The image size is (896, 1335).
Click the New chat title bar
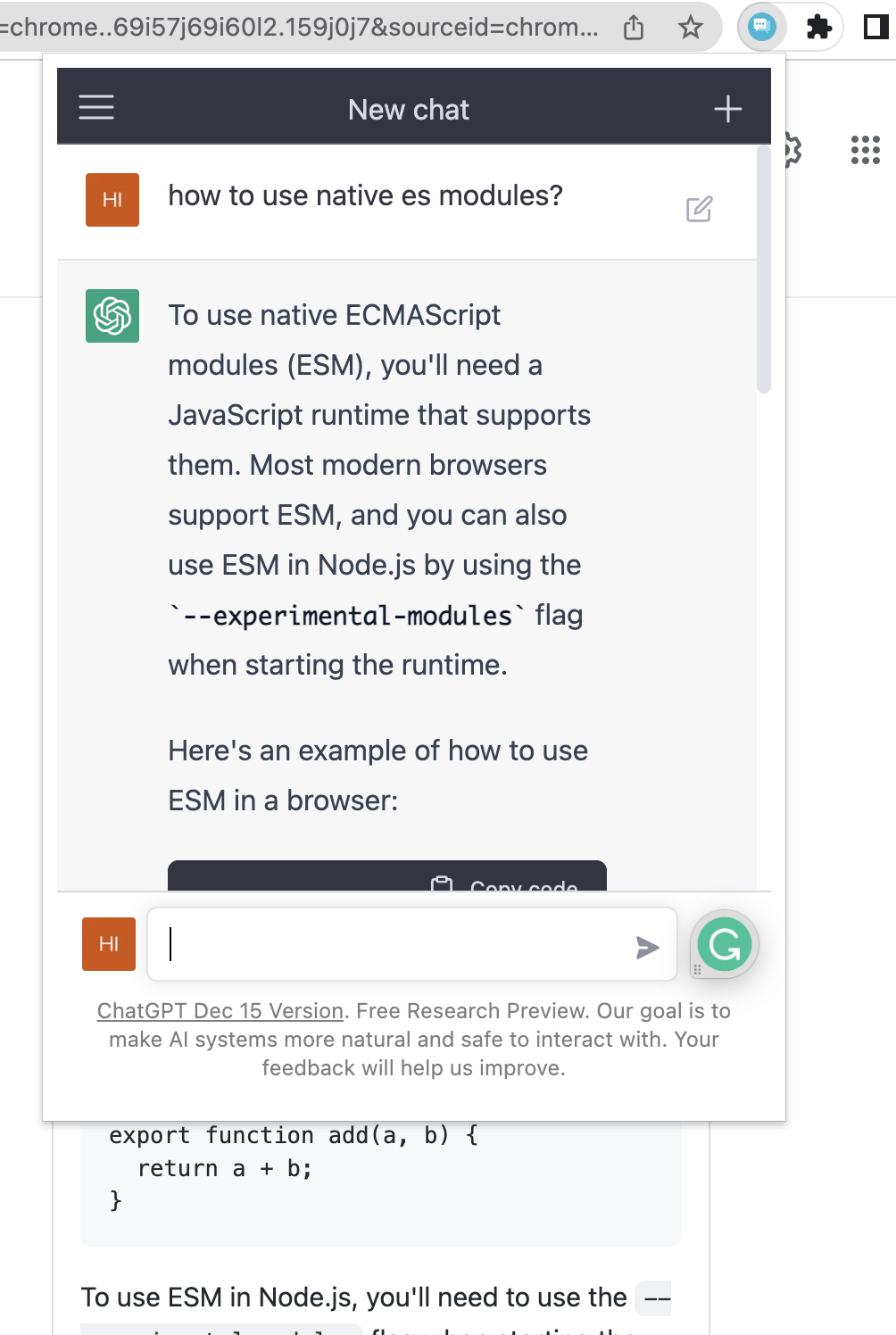pos(409,109)
